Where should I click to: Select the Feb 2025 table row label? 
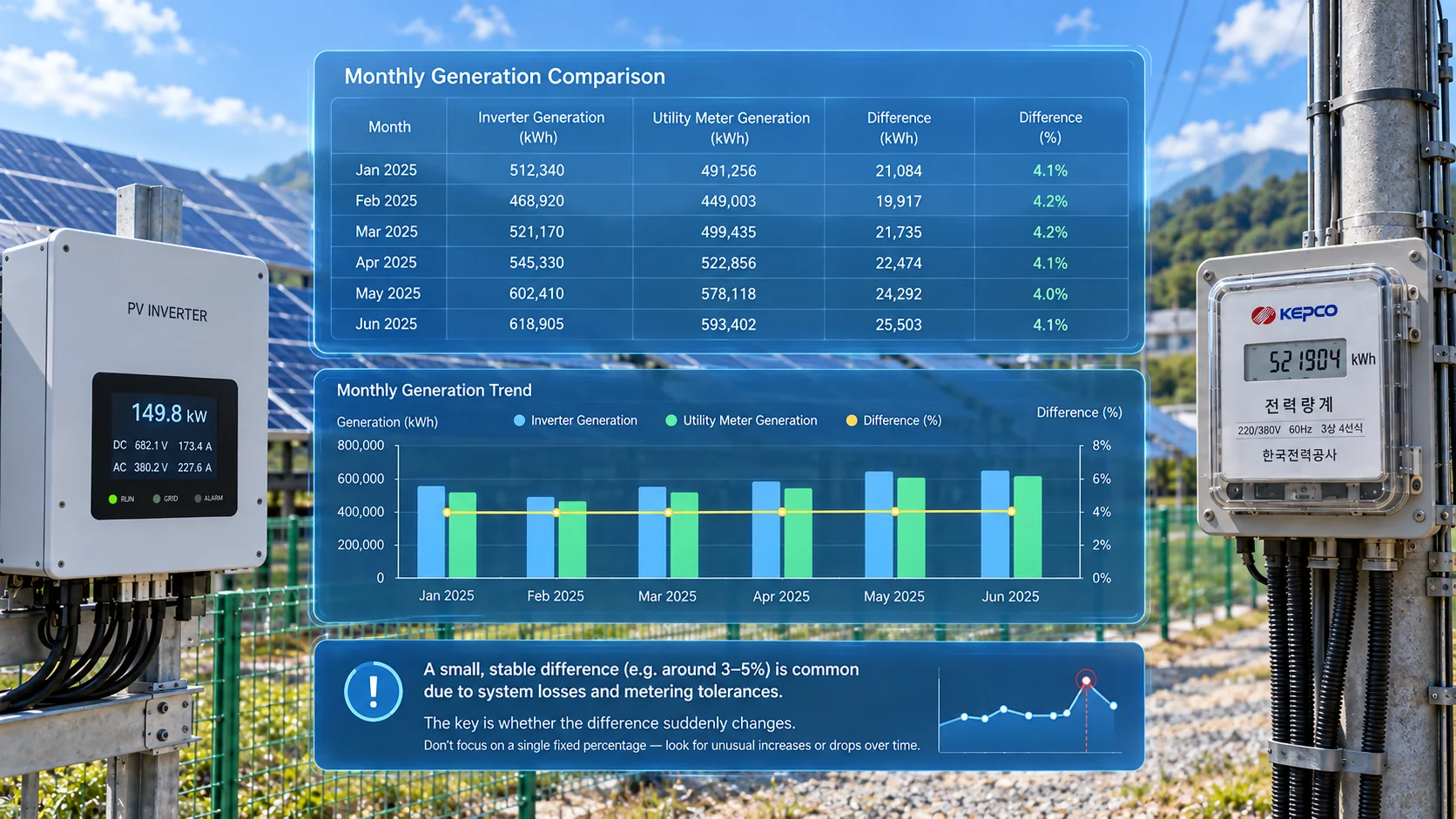(x=386, y=201)
